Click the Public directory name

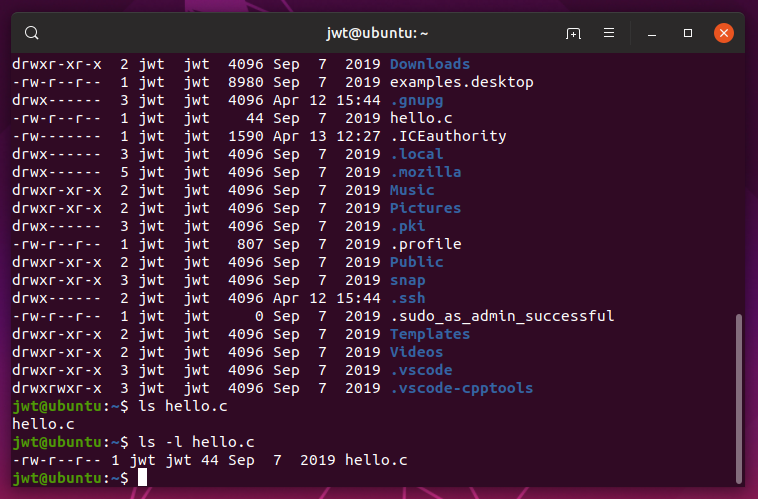[416, 262]
